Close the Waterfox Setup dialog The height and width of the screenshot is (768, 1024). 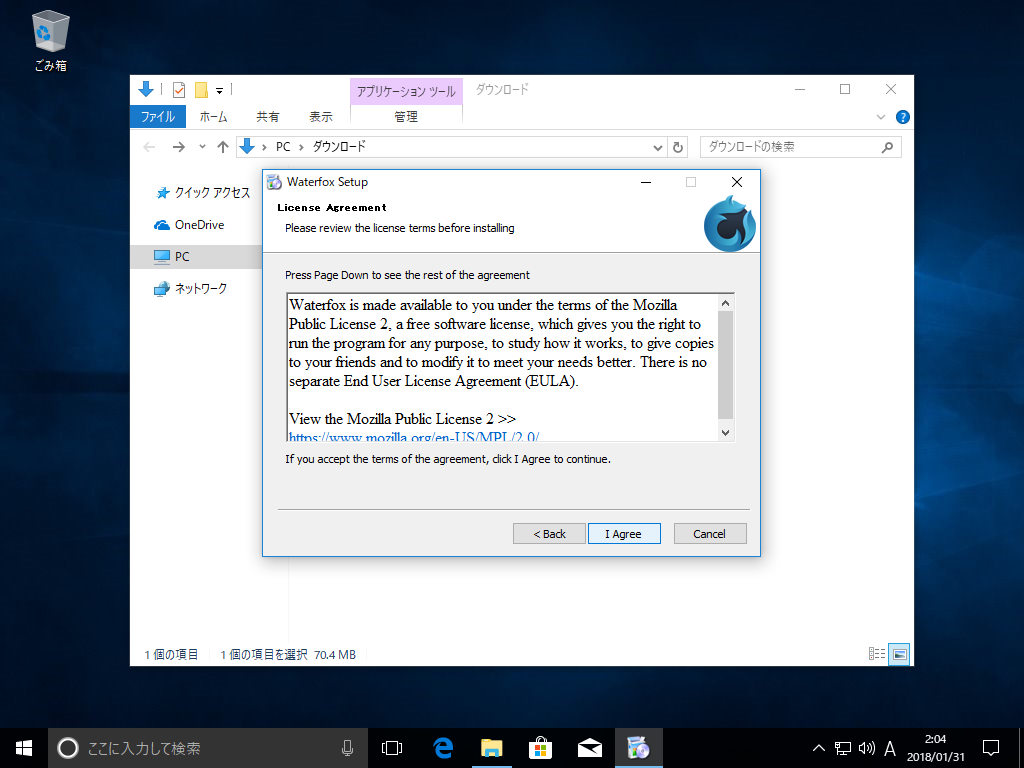click(737, 182)
